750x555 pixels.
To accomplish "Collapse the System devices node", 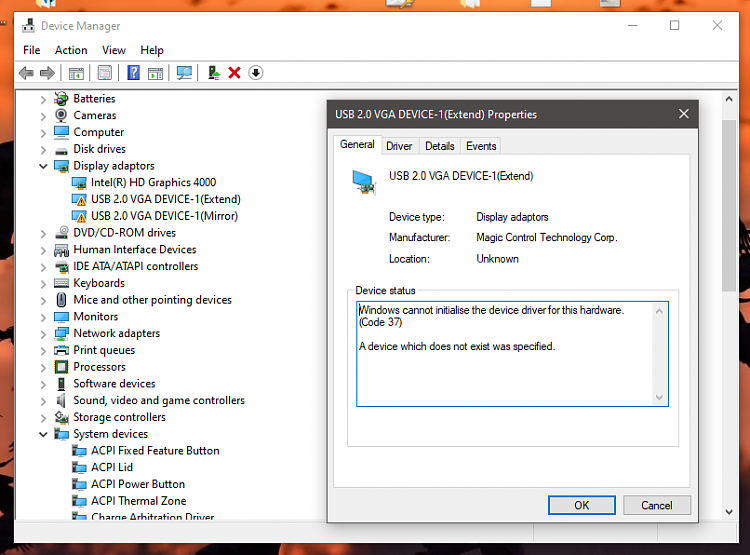I will click(43, 434).
